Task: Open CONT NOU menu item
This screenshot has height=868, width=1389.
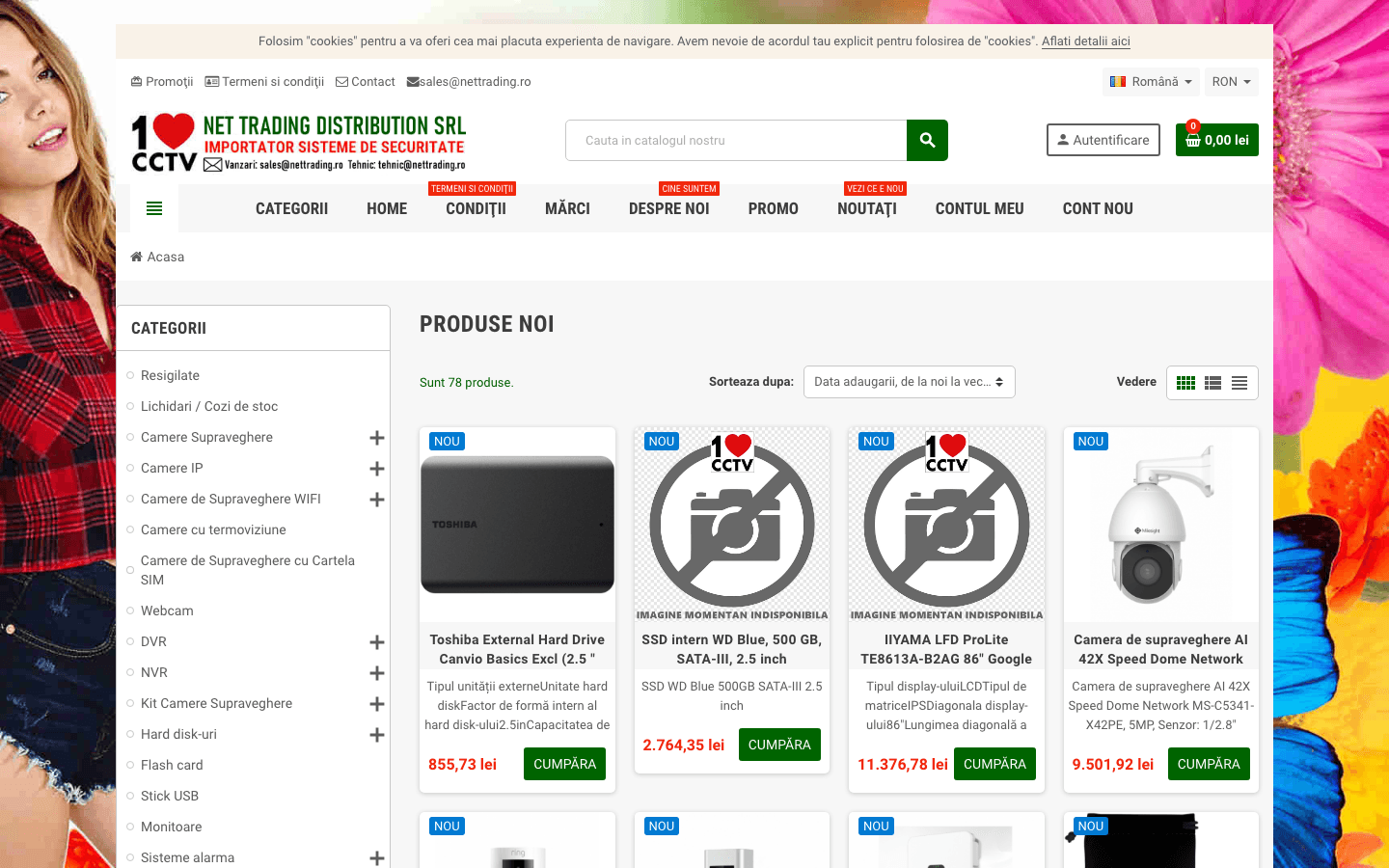Action: [1098, 208]
